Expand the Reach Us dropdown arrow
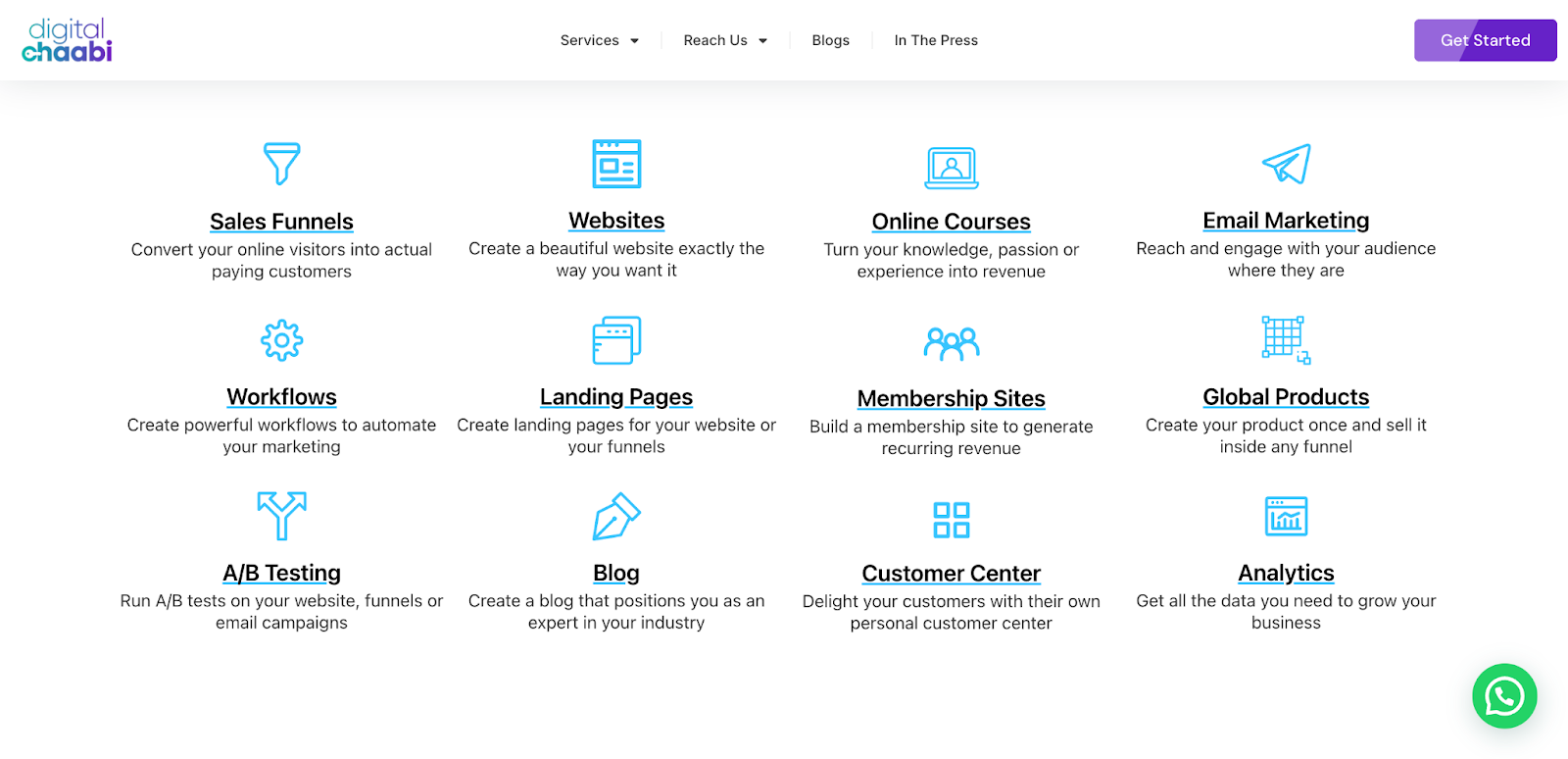This screenshot has width=1568, height=759. pyautogui.click(x=762, y=41)
